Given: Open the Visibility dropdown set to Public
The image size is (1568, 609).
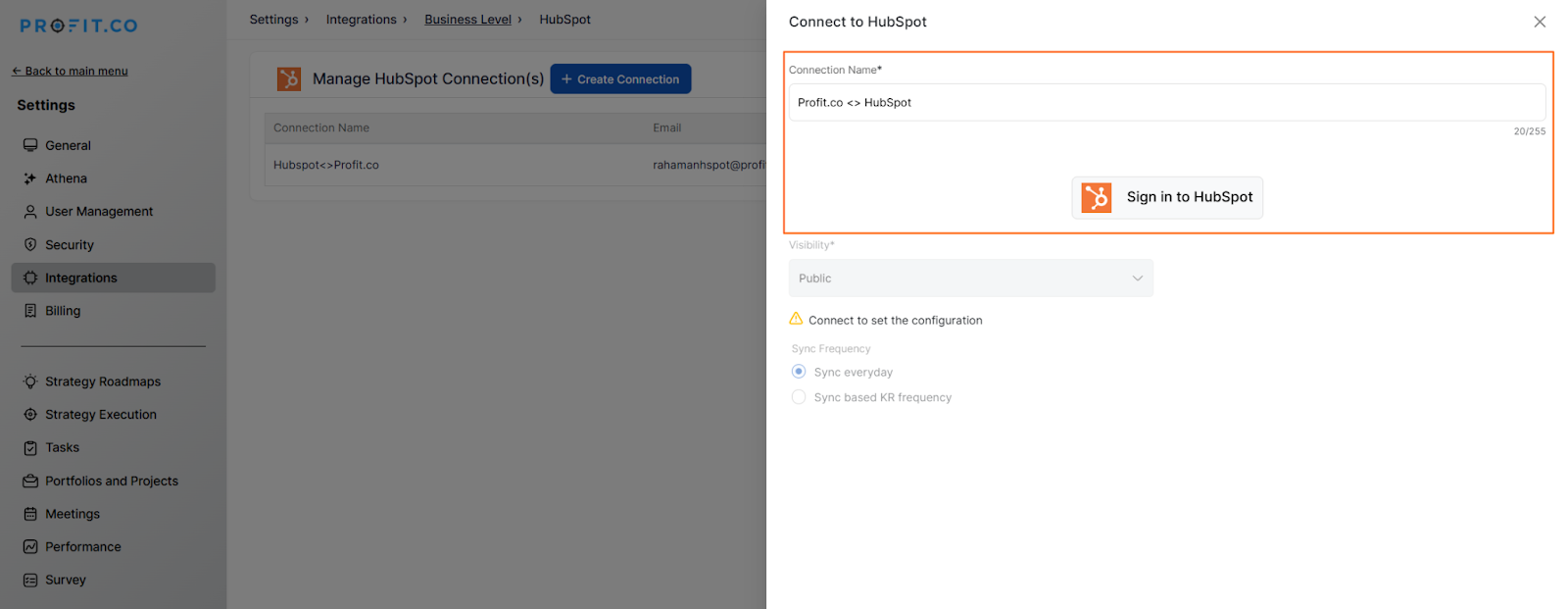Looking at the screenshot, I should (971, 279).
